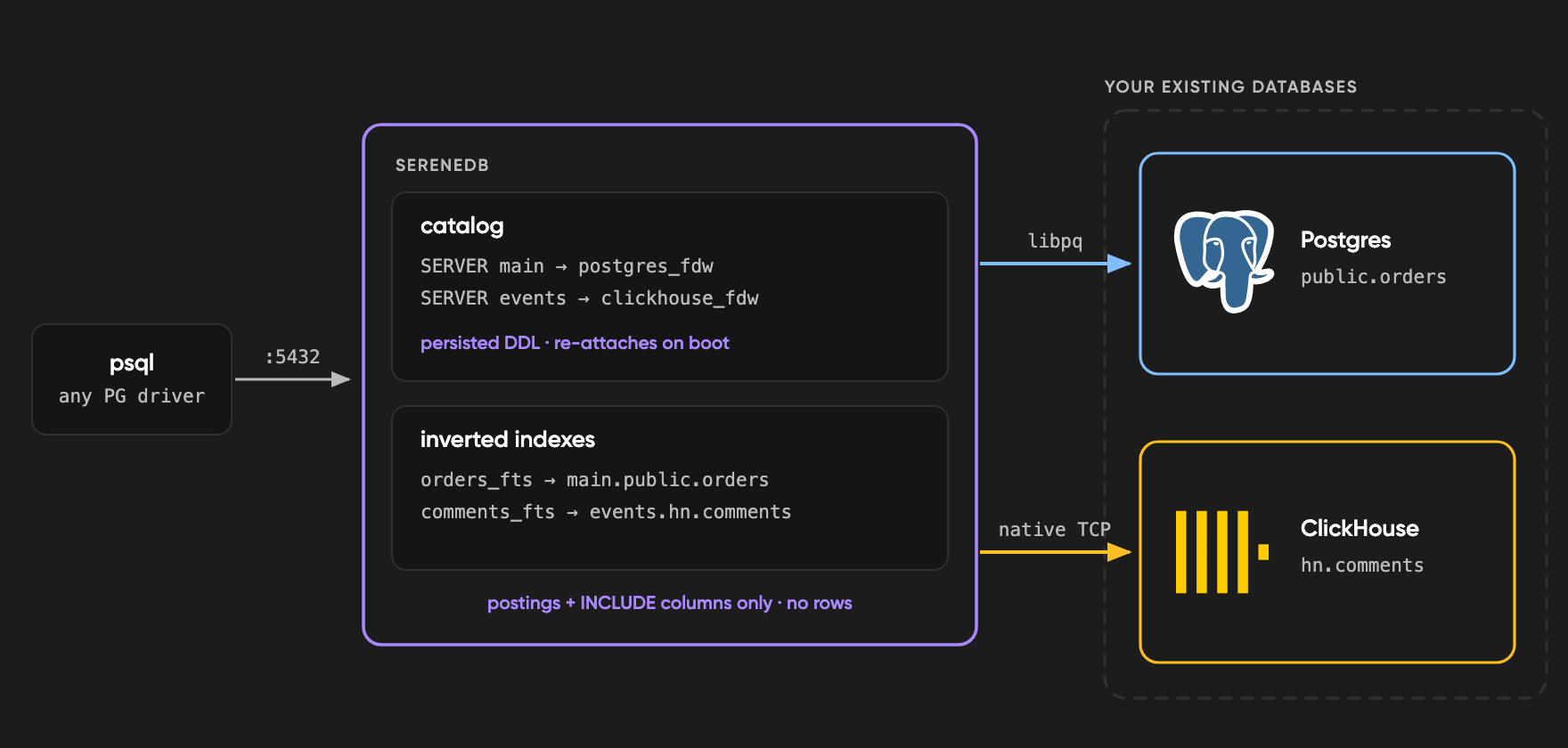Click the 'catalog' title
The image size is (1568, 748).
(x=462, y=226)
